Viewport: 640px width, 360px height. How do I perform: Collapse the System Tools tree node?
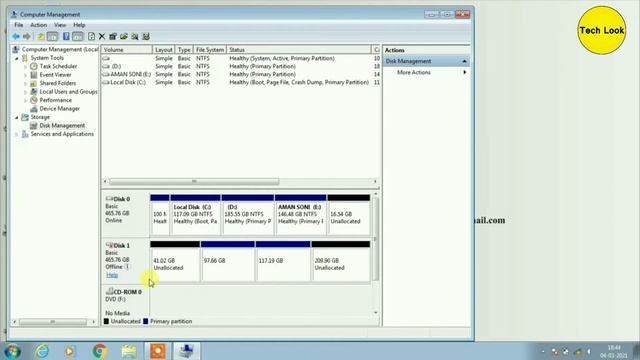pyautogui.click(x=17, y=58)
